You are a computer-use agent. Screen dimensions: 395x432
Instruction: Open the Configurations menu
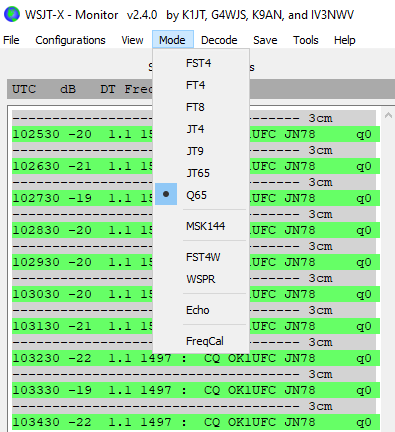pyautogui.click(x=70, y=40)
